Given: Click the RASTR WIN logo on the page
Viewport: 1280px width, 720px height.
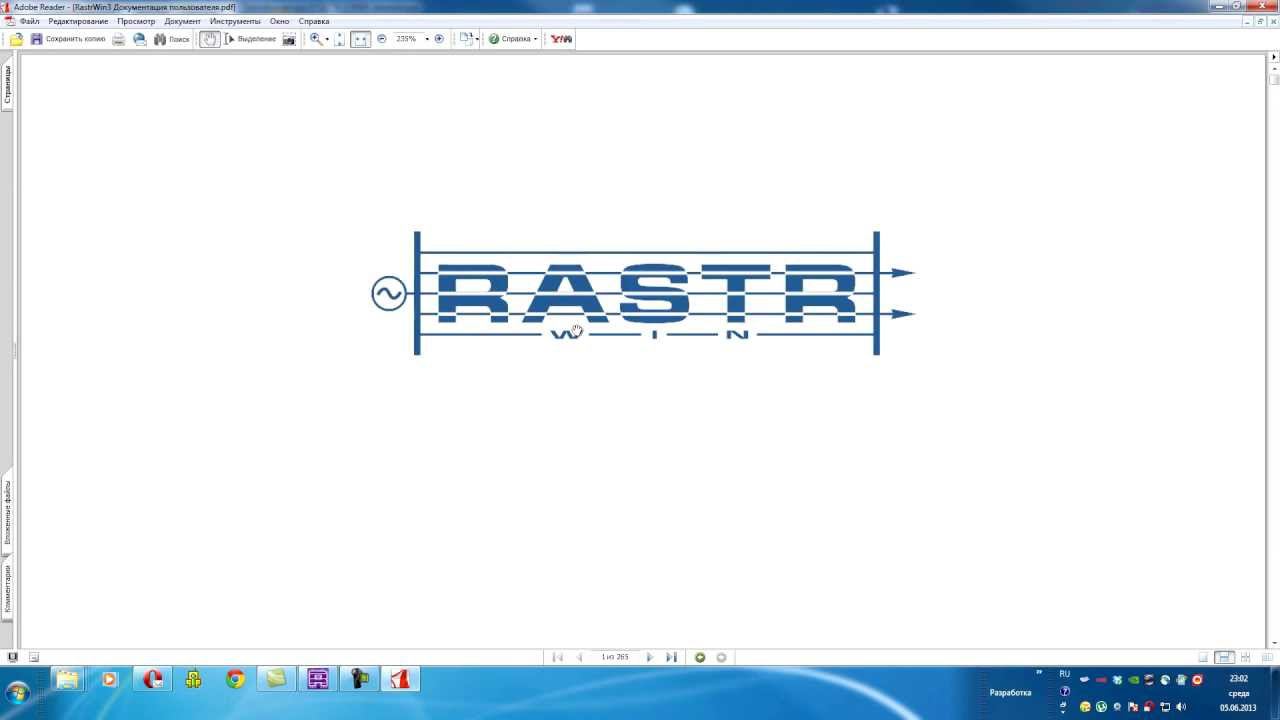Looking at the screenshot, I should (x=642, y=293).
